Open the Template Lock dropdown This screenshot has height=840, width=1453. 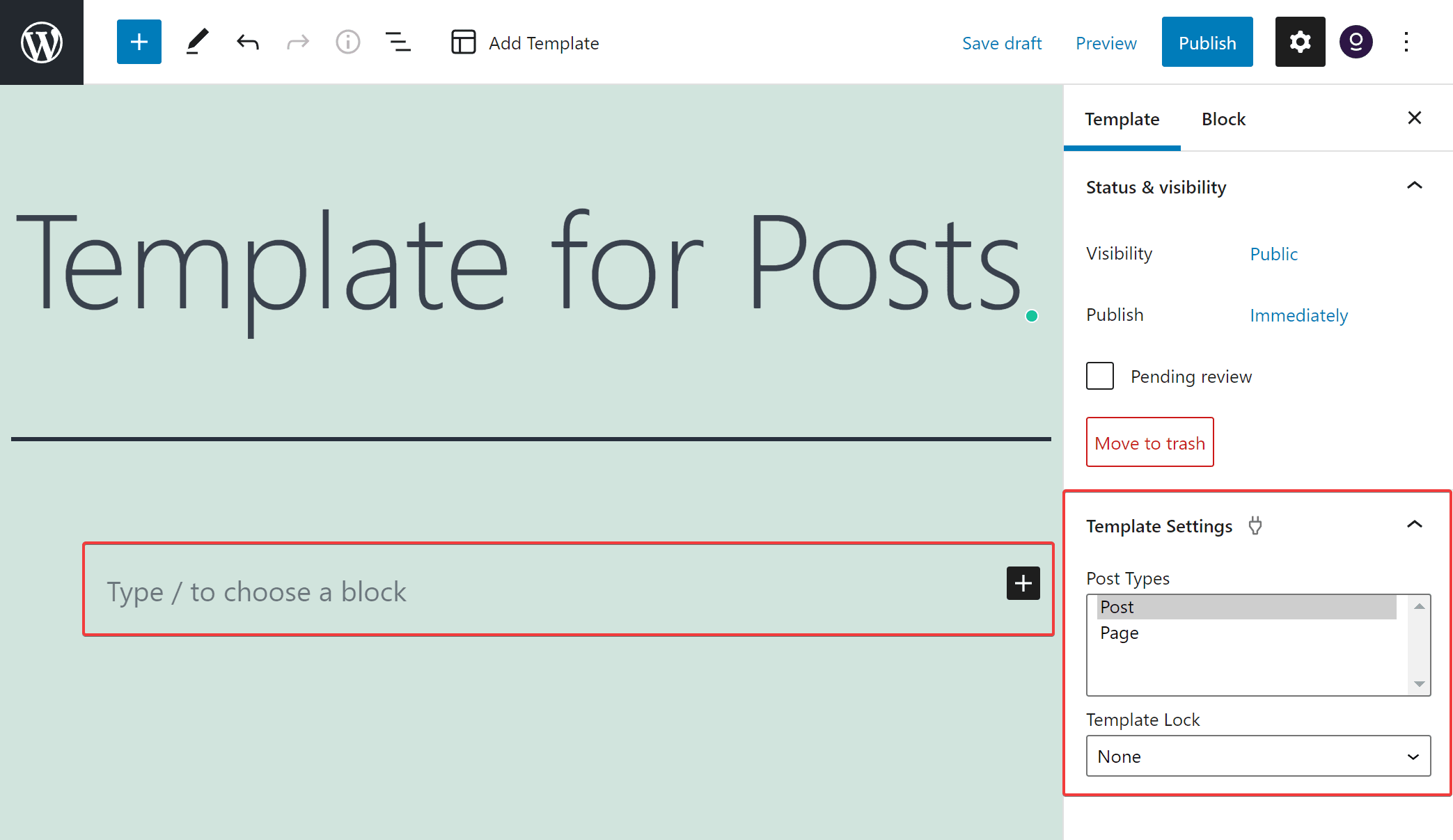coord(1257,756)
